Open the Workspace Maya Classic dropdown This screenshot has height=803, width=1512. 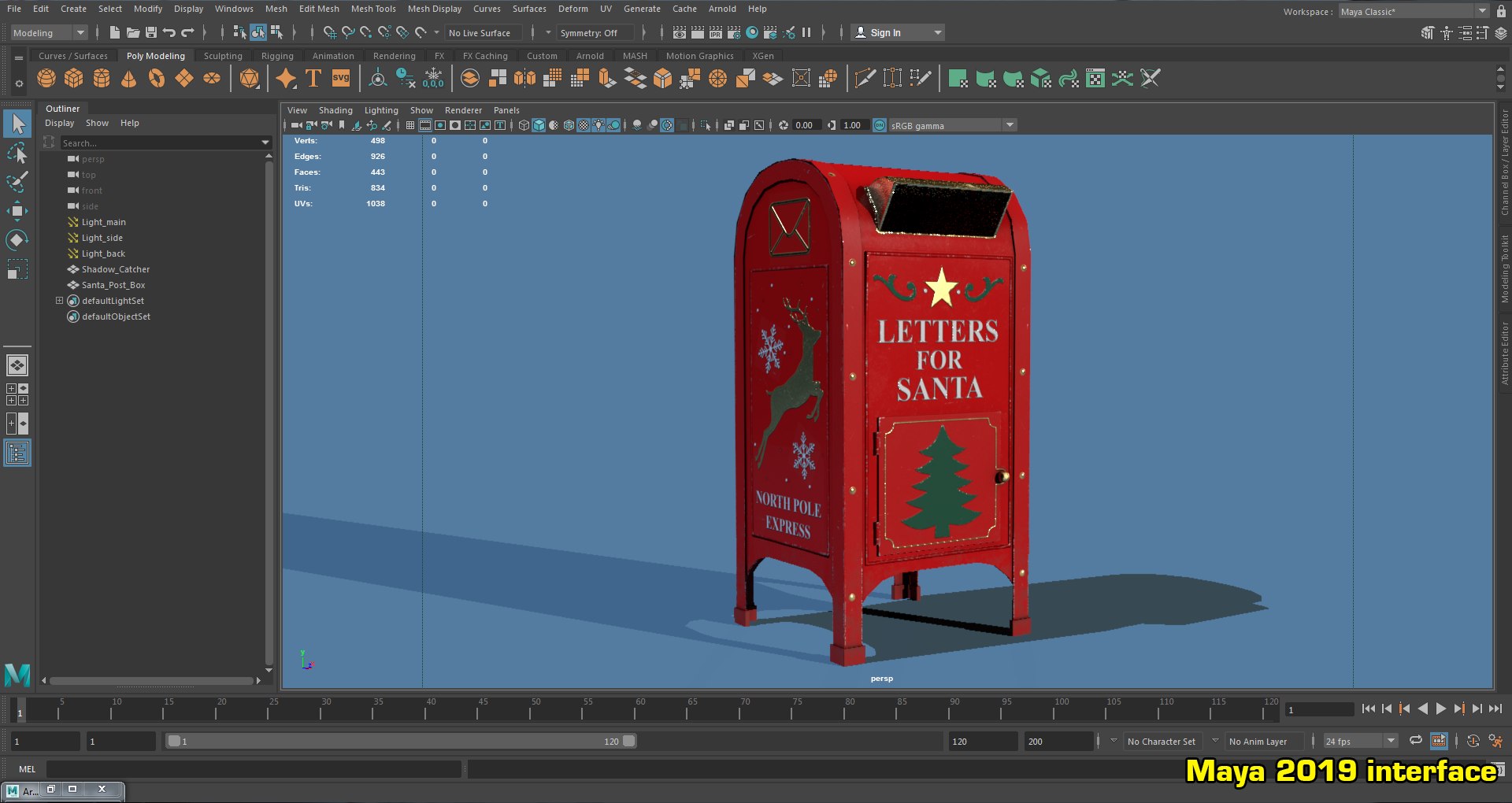(x=1413, y=12)
